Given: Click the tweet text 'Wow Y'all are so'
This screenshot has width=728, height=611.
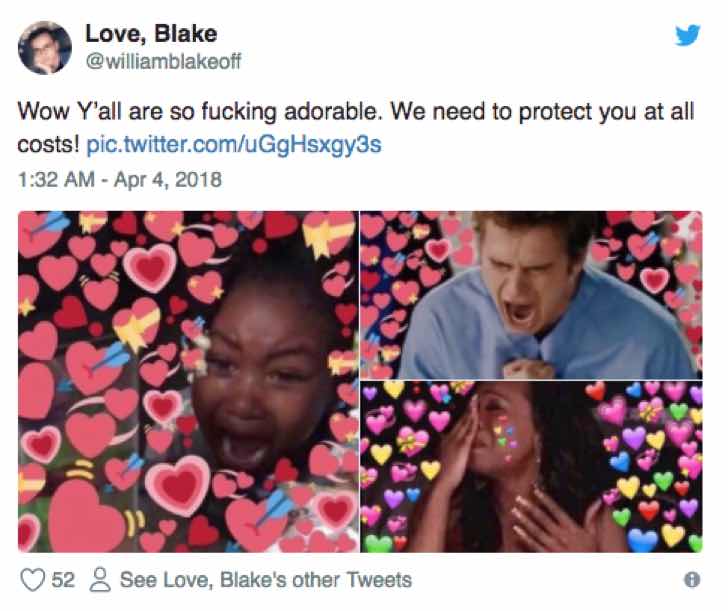Looking at the screenshot, I should [106, 111].
